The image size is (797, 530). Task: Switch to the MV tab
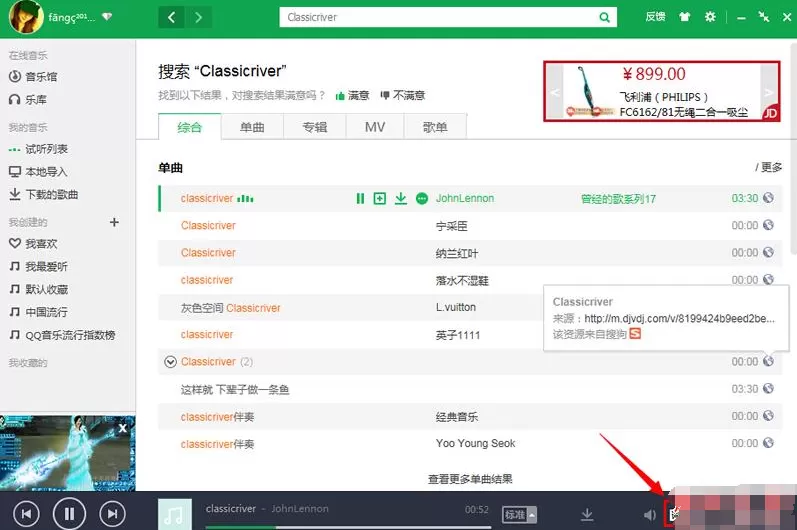tap(375, 127)
